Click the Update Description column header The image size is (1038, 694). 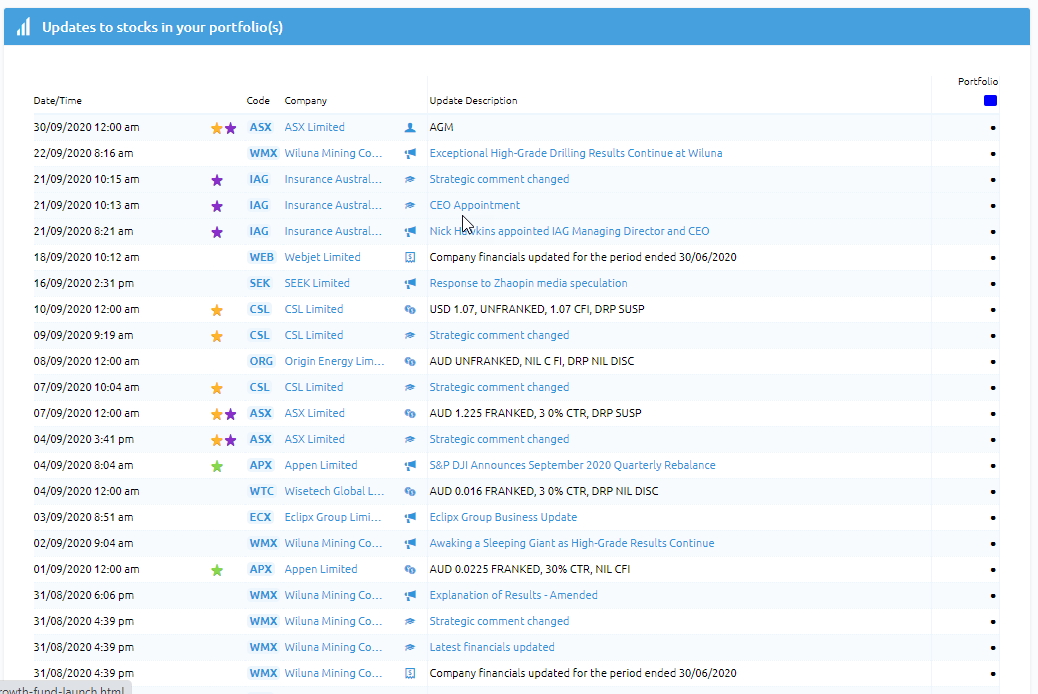pyautogui.click(x=473, y=101)
